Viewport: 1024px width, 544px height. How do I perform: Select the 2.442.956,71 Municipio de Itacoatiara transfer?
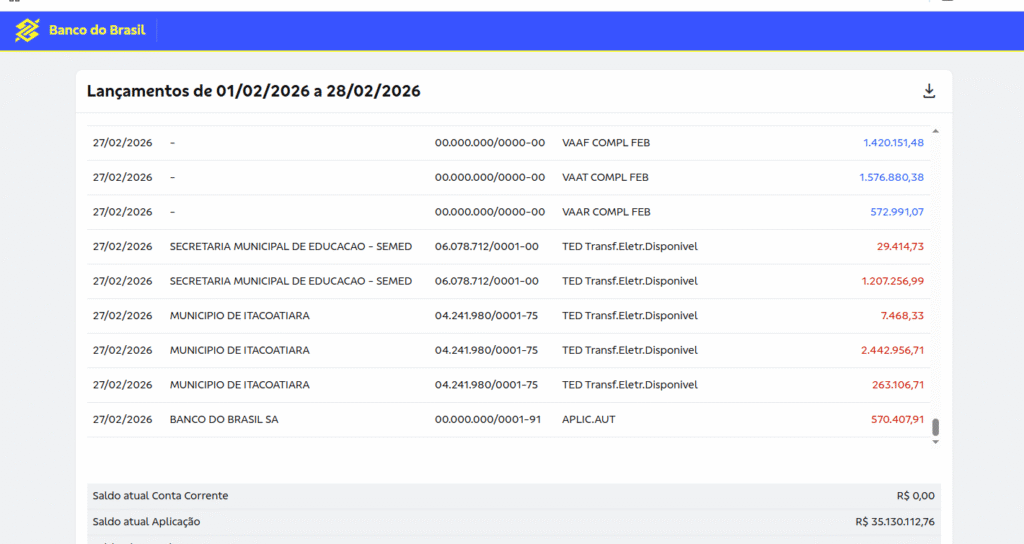[x=509, y=351]
